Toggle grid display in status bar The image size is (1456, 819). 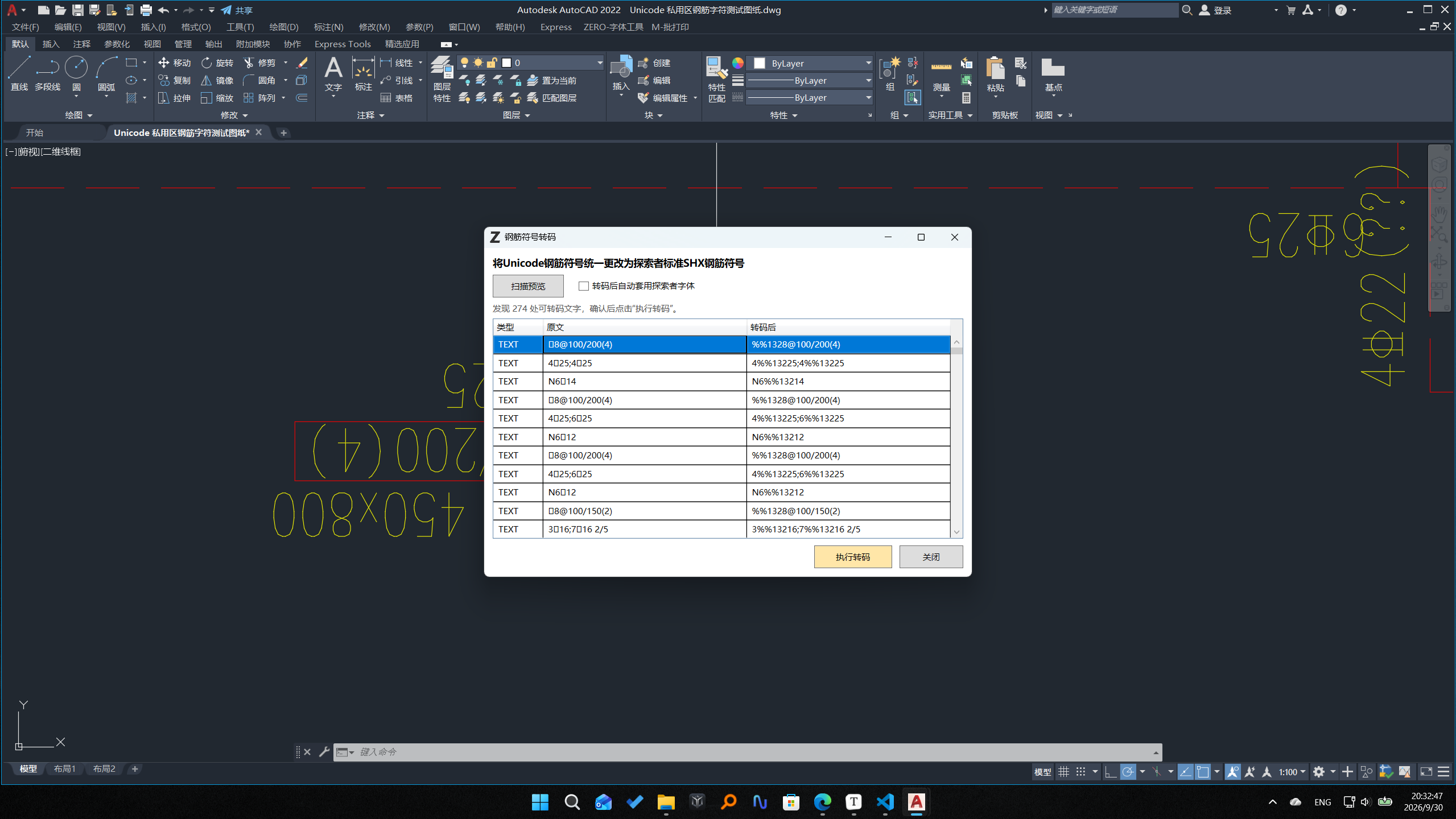[x=1063, y=772]
